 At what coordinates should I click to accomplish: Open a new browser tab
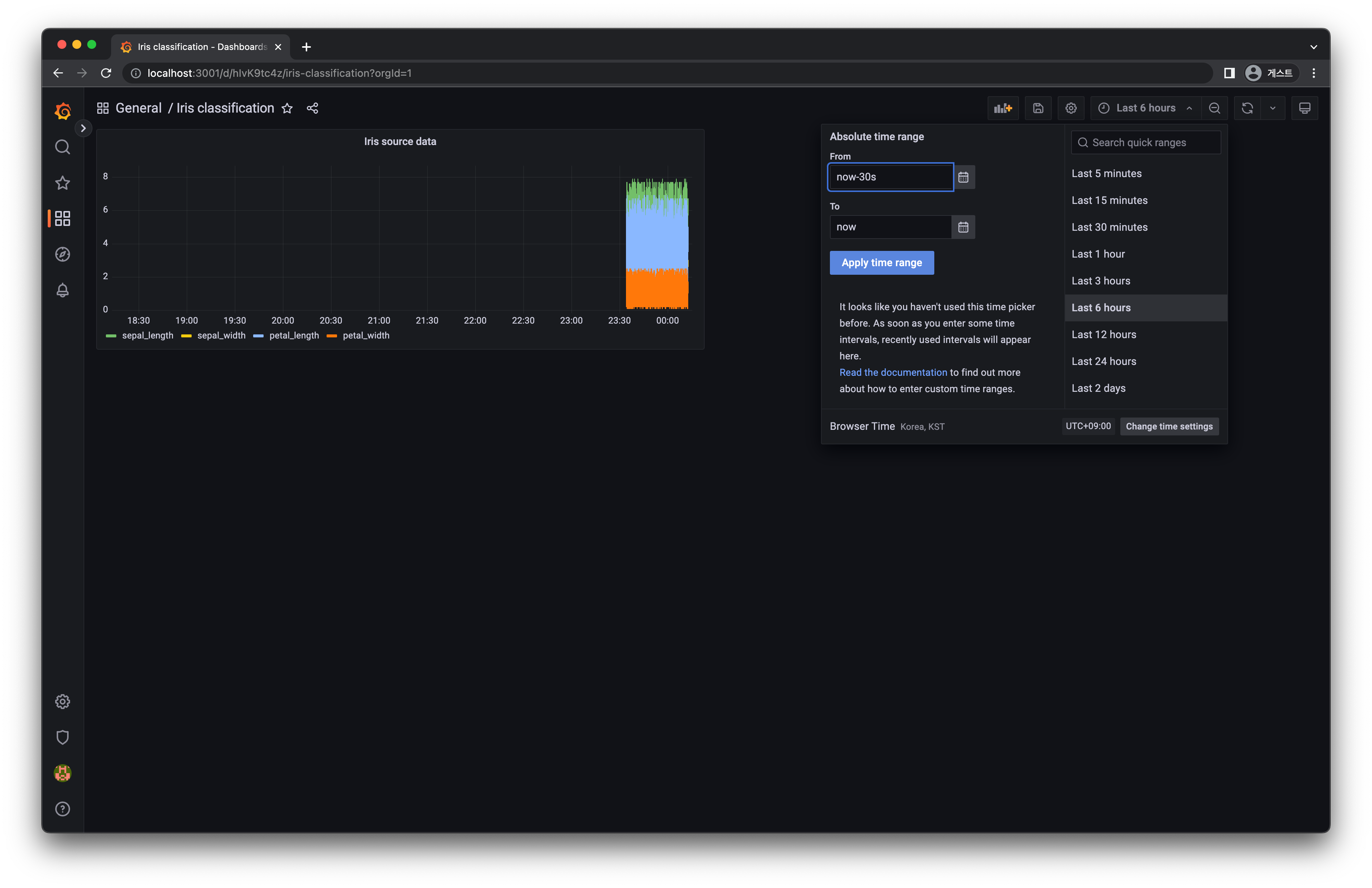307,47
